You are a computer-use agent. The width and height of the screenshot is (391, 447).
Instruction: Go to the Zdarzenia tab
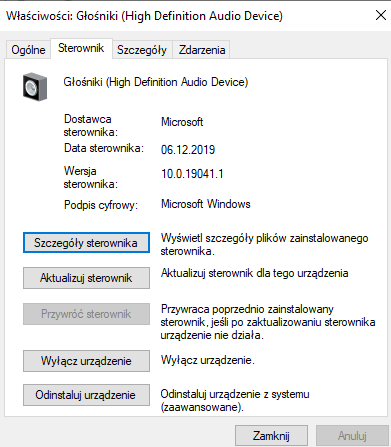(x=202, y=50)
